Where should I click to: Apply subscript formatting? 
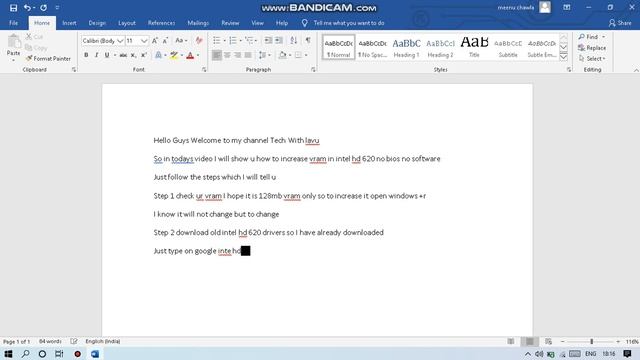133,55
